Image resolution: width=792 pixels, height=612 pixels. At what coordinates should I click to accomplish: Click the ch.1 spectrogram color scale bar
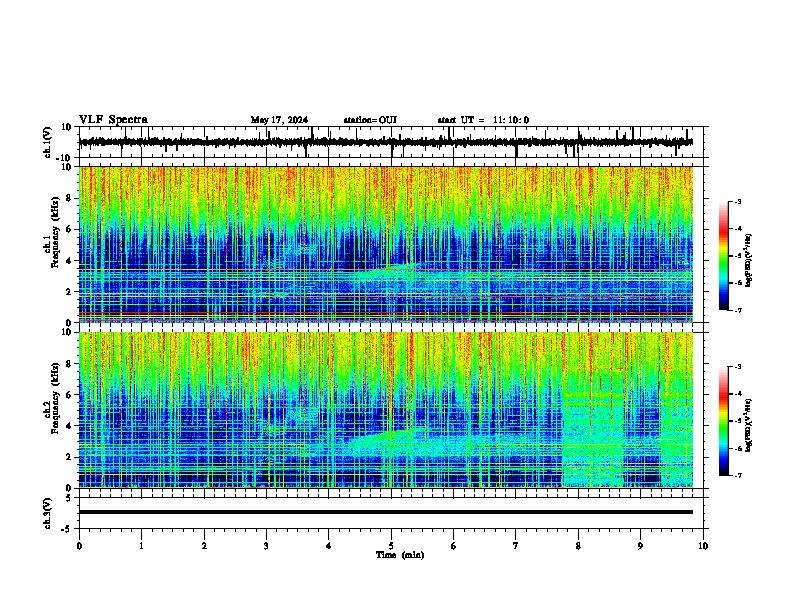coord(724,256)
